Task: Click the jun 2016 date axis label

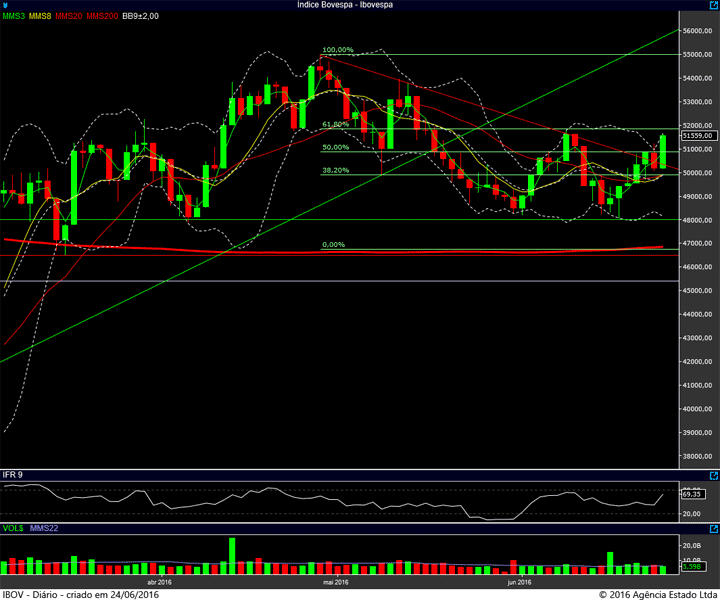Action: 519,582
